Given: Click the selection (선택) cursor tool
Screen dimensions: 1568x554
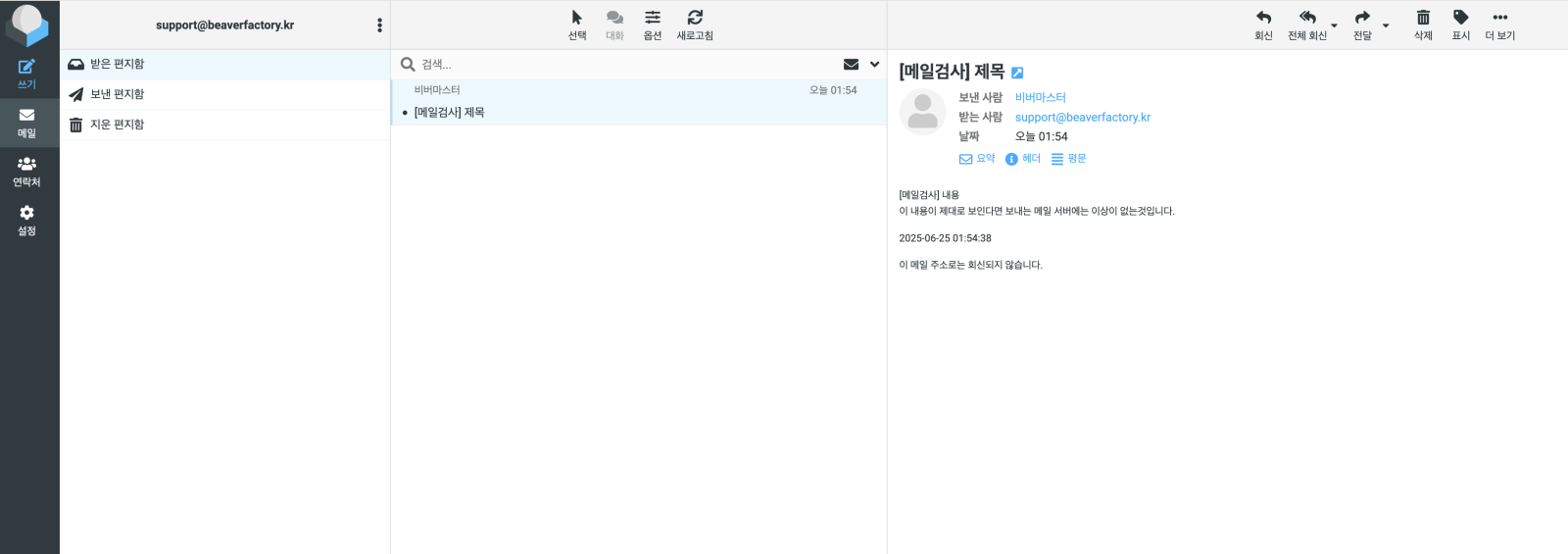Looking at the screenshot, I should pos(577,25).
